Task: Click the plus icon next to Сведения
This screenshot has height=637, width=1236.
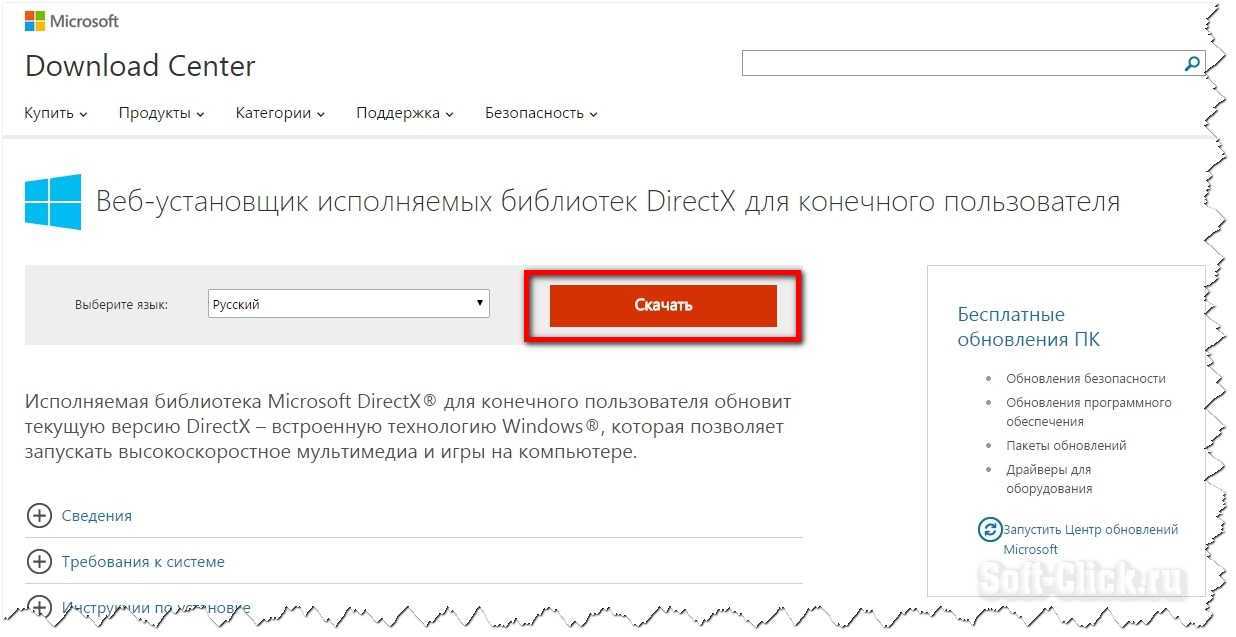Action: [38, 516]
